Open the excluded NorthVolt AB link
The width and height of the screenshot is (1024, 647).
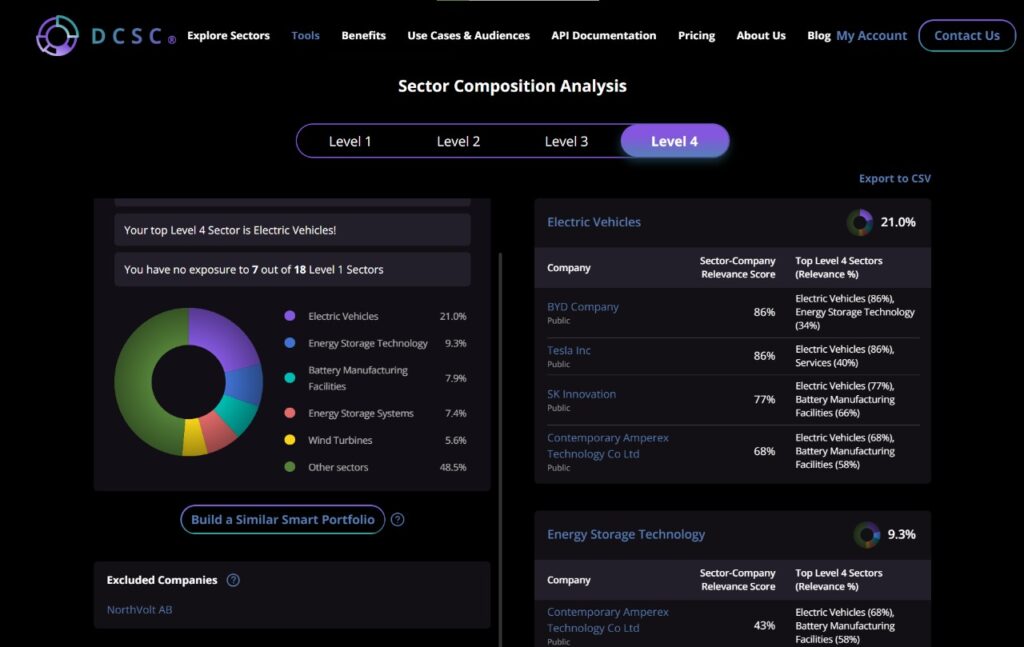139,610
